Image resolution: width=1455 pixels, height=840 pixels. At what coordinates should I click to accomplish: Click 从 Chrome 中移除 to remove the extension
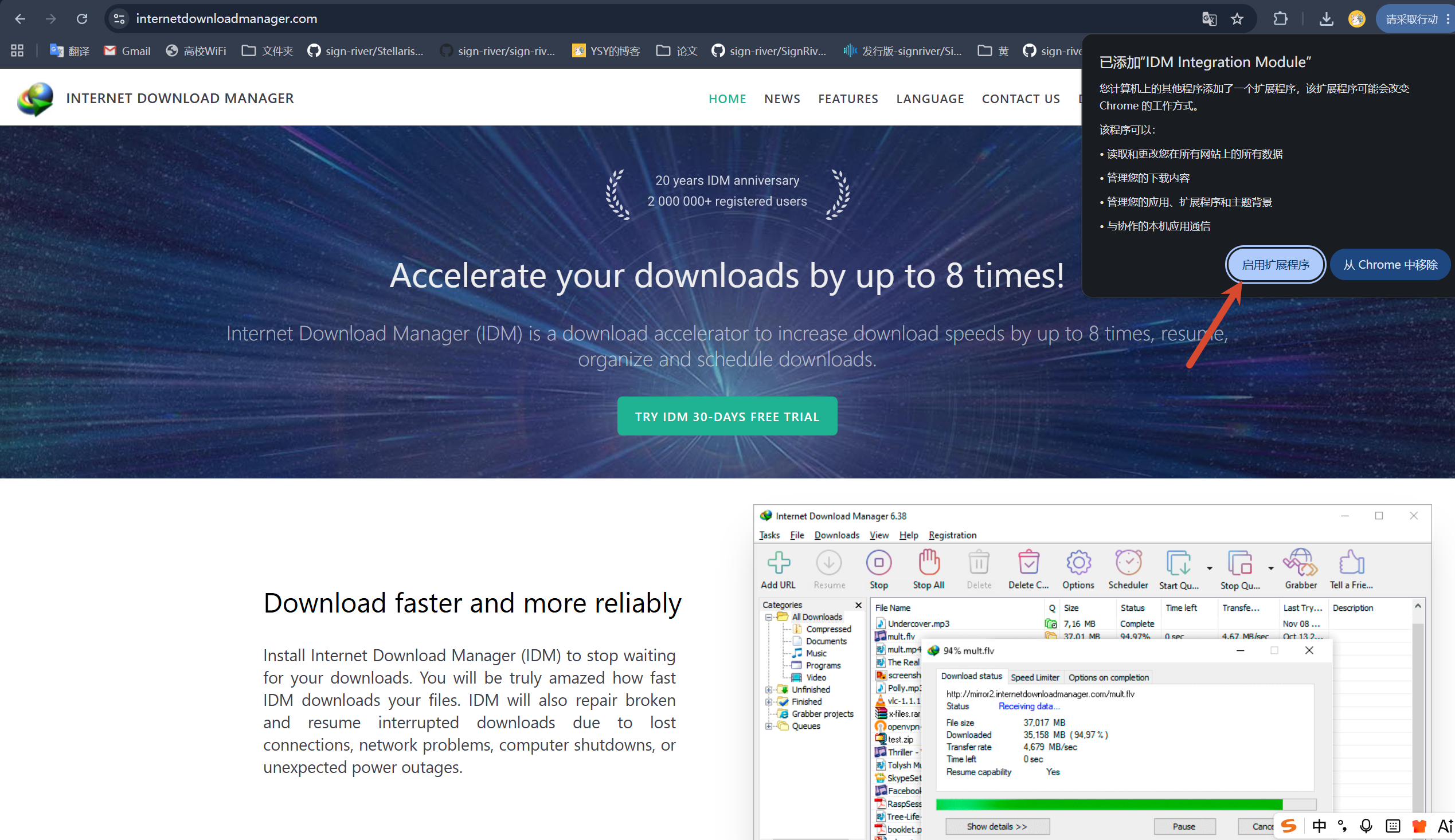coord(1390,265)
